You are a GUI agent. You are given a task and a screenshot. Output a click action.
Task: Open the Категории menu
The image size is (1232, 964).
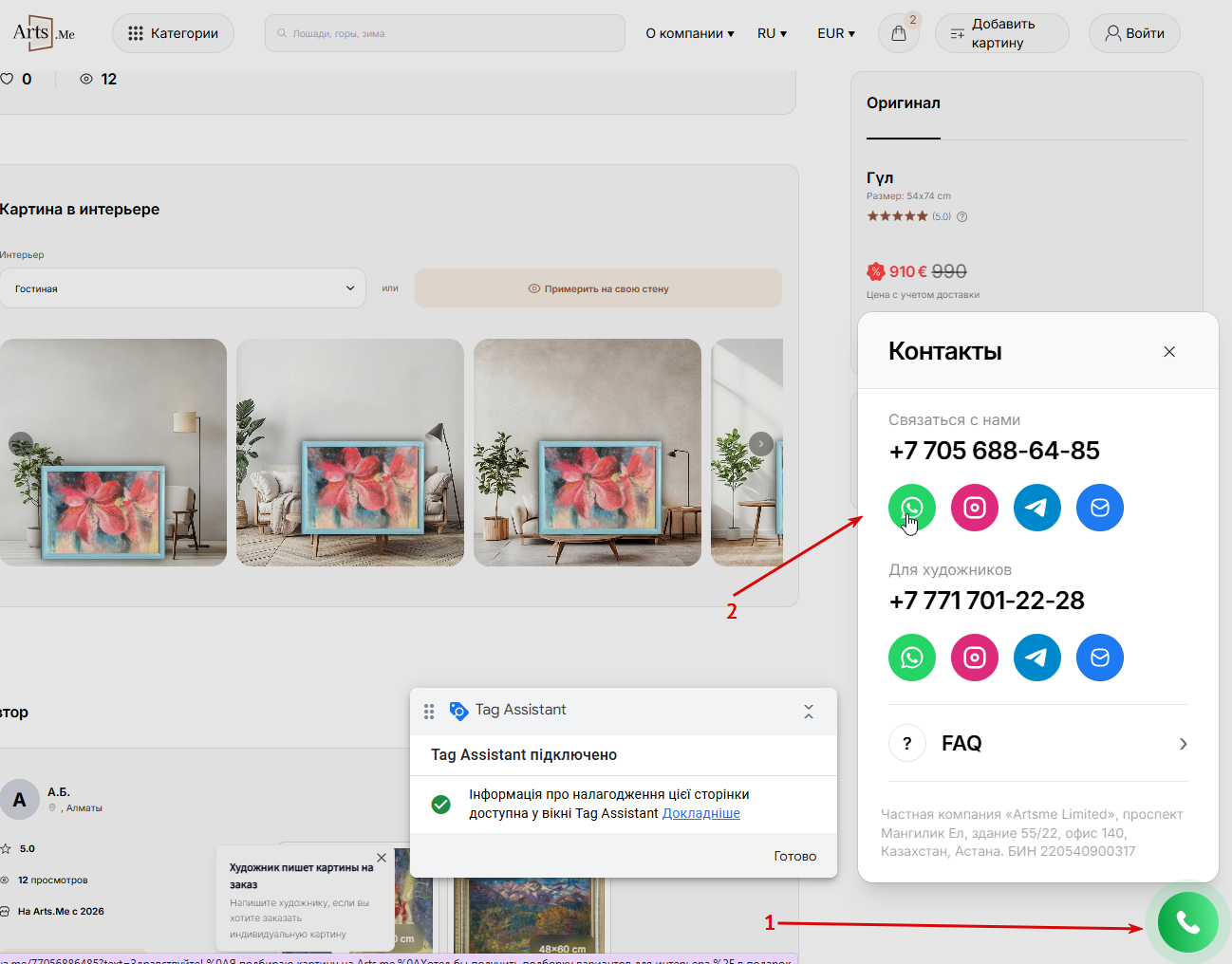[x=174, y=33]
